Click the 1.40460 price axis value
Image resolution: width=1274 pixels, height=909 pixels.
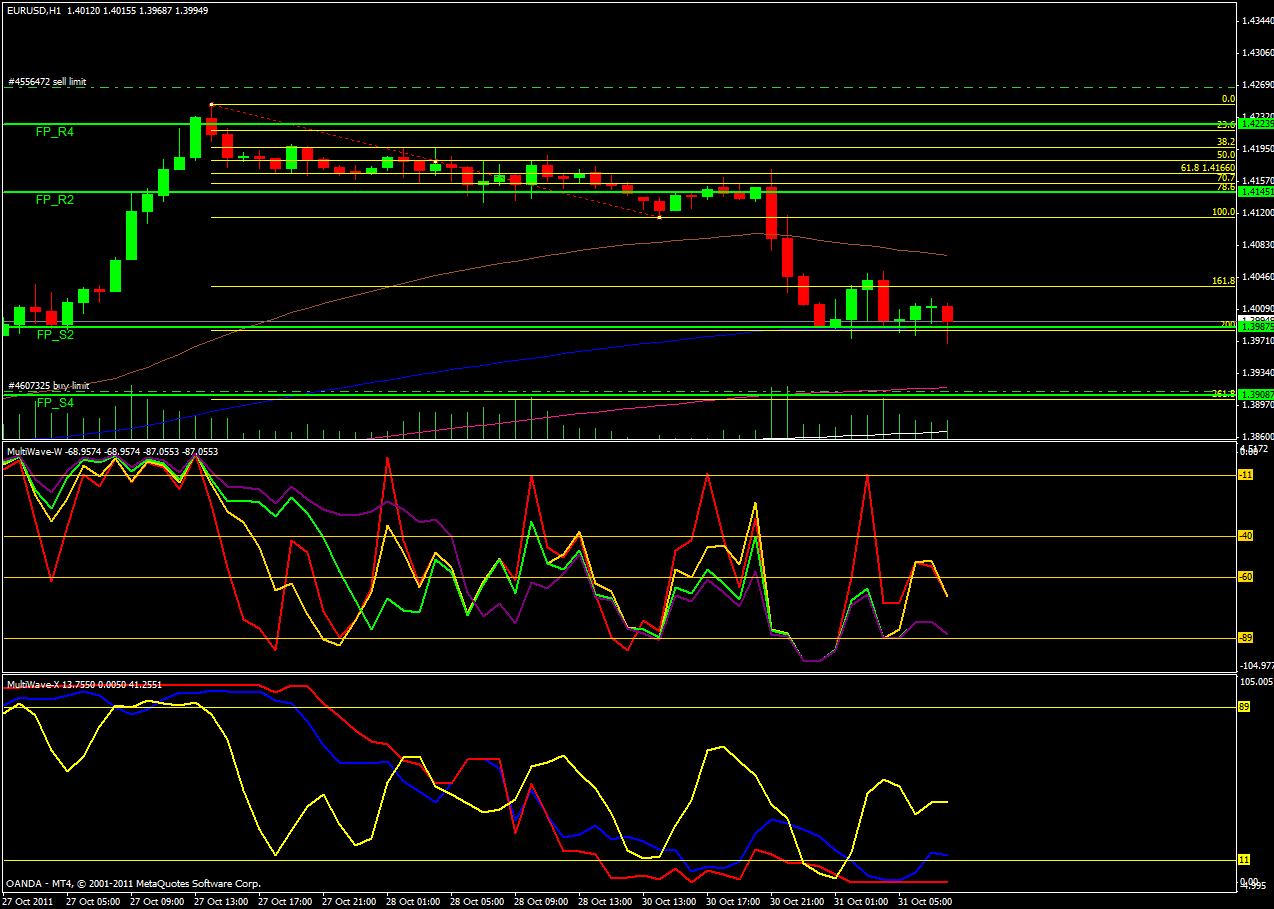coord(1257,277)
